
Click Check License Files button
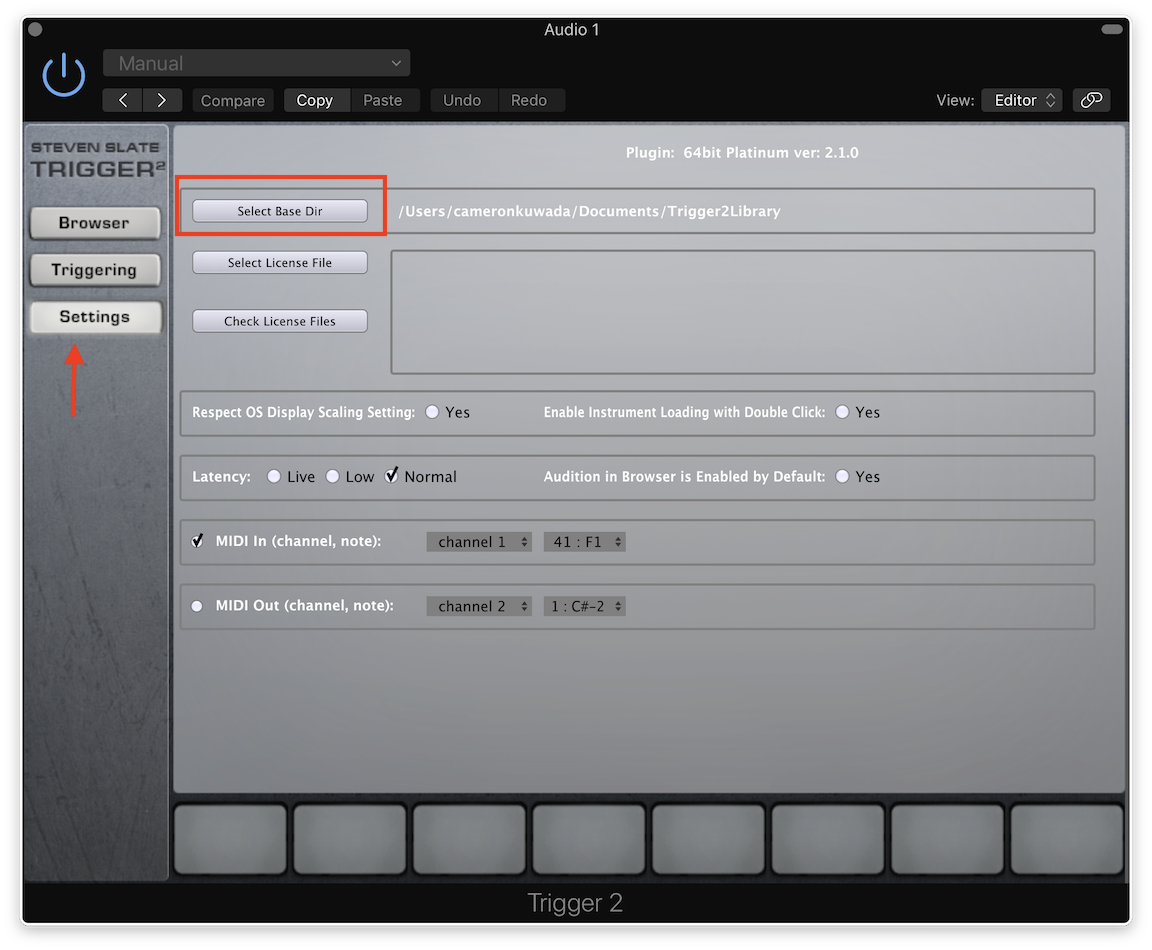(x=280, y=321)
